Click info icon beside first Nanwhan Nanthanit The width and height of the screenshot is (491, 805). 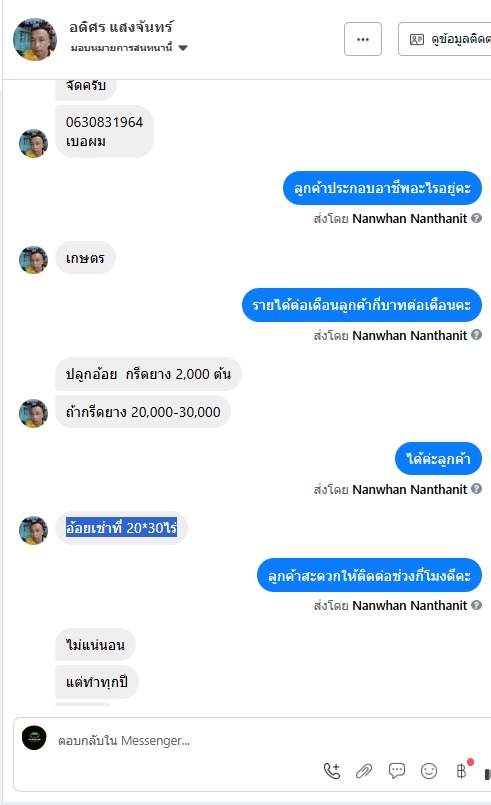(x=477, y=218)
